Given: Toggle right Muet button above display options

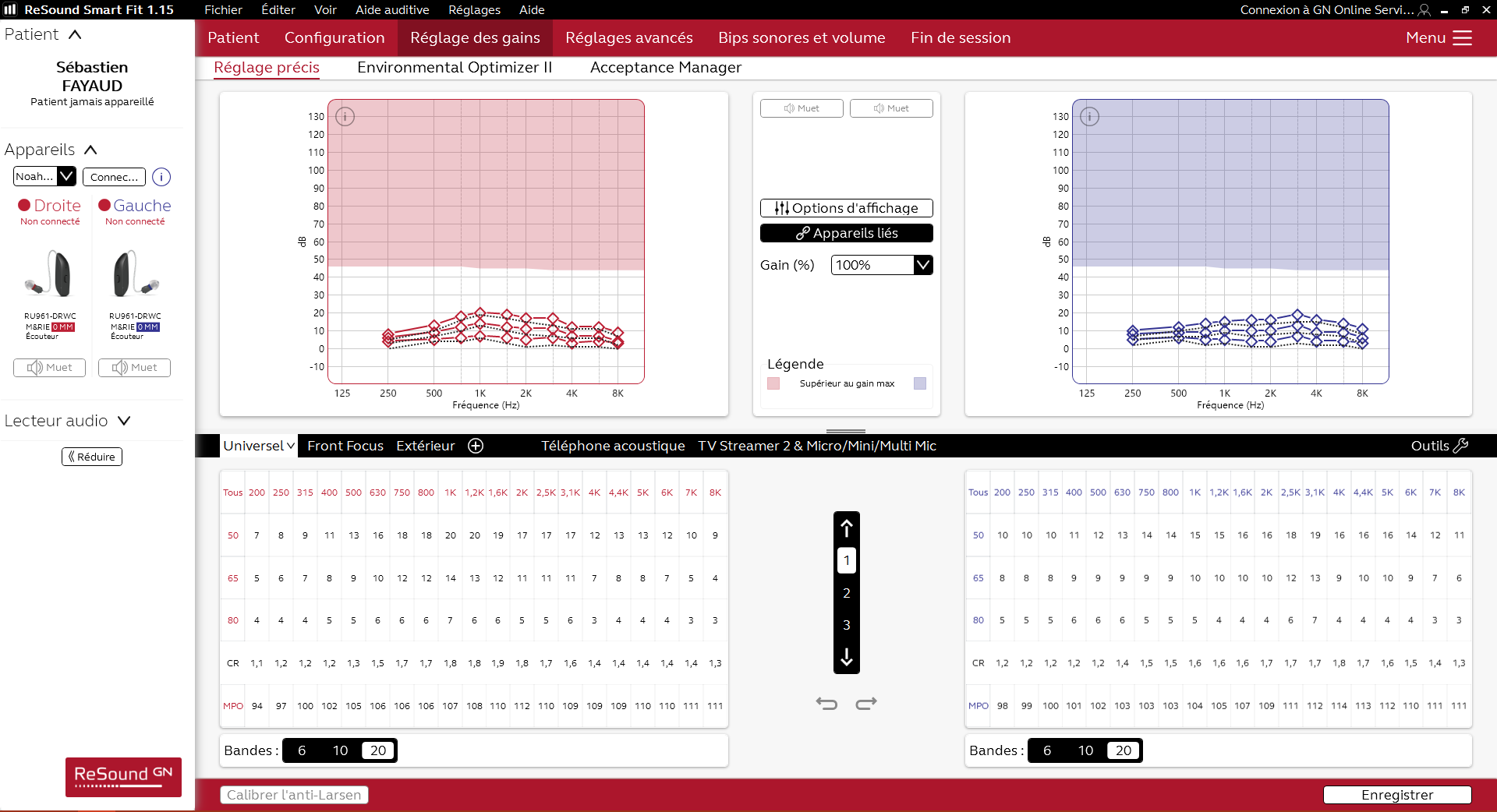Looking at the screenshot, I should pyautogui.click(x=802, y=108).
